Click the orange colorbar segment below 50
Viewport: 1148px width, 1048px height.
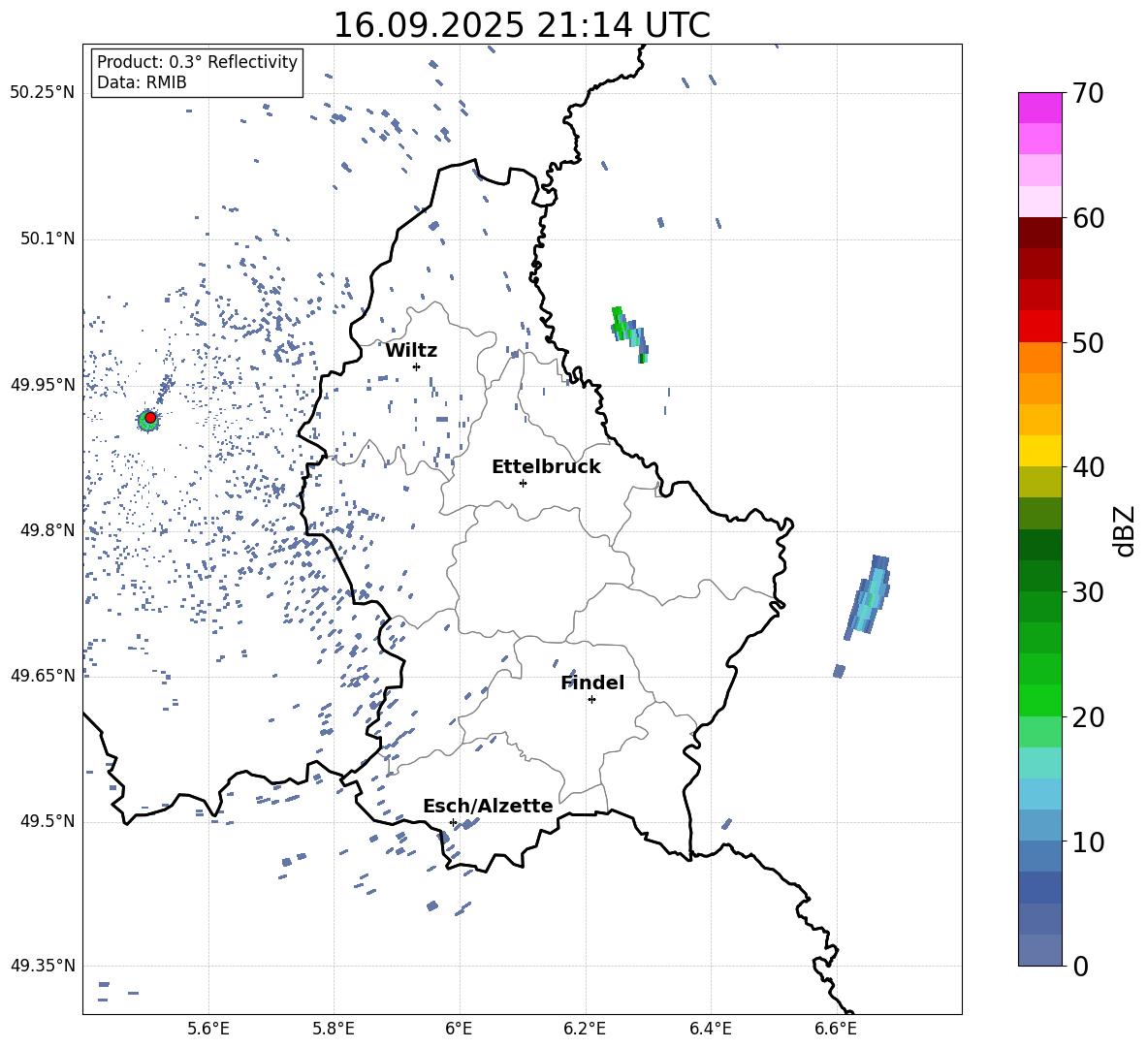point(1039,357)
